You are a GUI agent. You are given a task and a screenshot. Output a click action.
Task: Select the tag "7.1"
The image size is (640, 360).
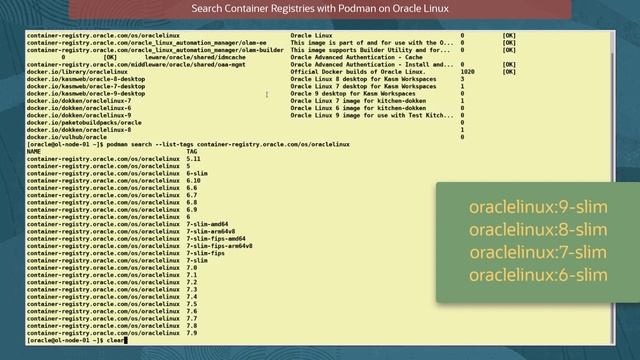pyautogui.click(x=192, y=275)
